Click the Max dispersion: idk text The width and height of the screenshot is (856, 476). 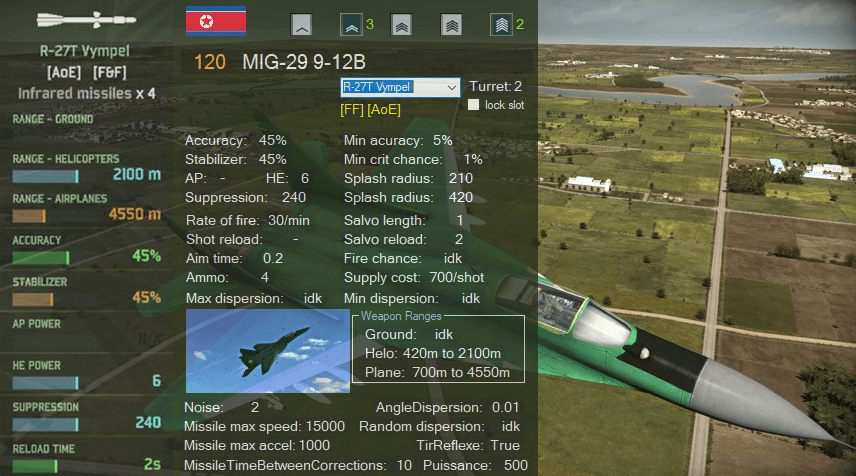(254, 299)
